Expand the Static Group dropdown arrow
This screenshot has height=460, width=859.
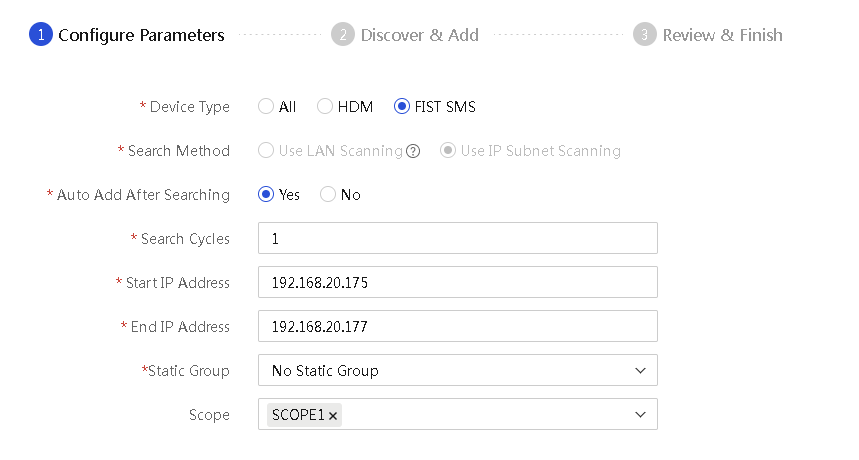[640, 371]
